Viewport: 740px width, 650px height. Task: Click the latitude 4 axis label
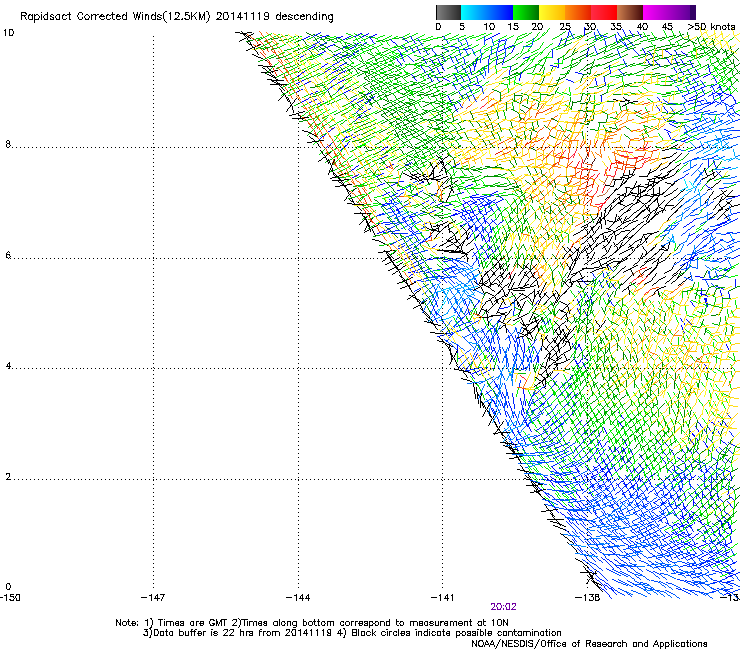tap(8, 365)
